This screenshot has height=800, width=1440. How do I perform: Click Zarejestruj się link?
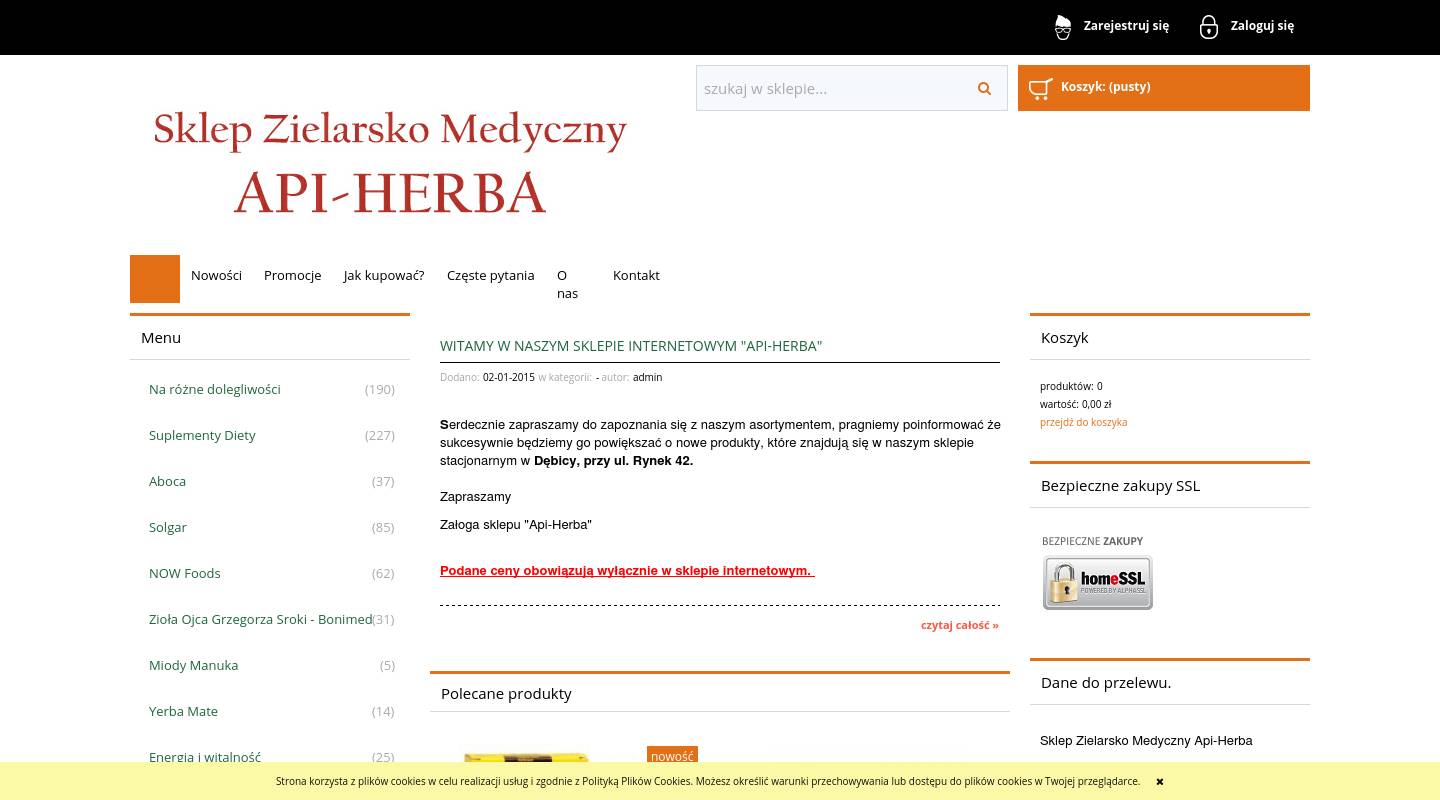point(1126,26)
